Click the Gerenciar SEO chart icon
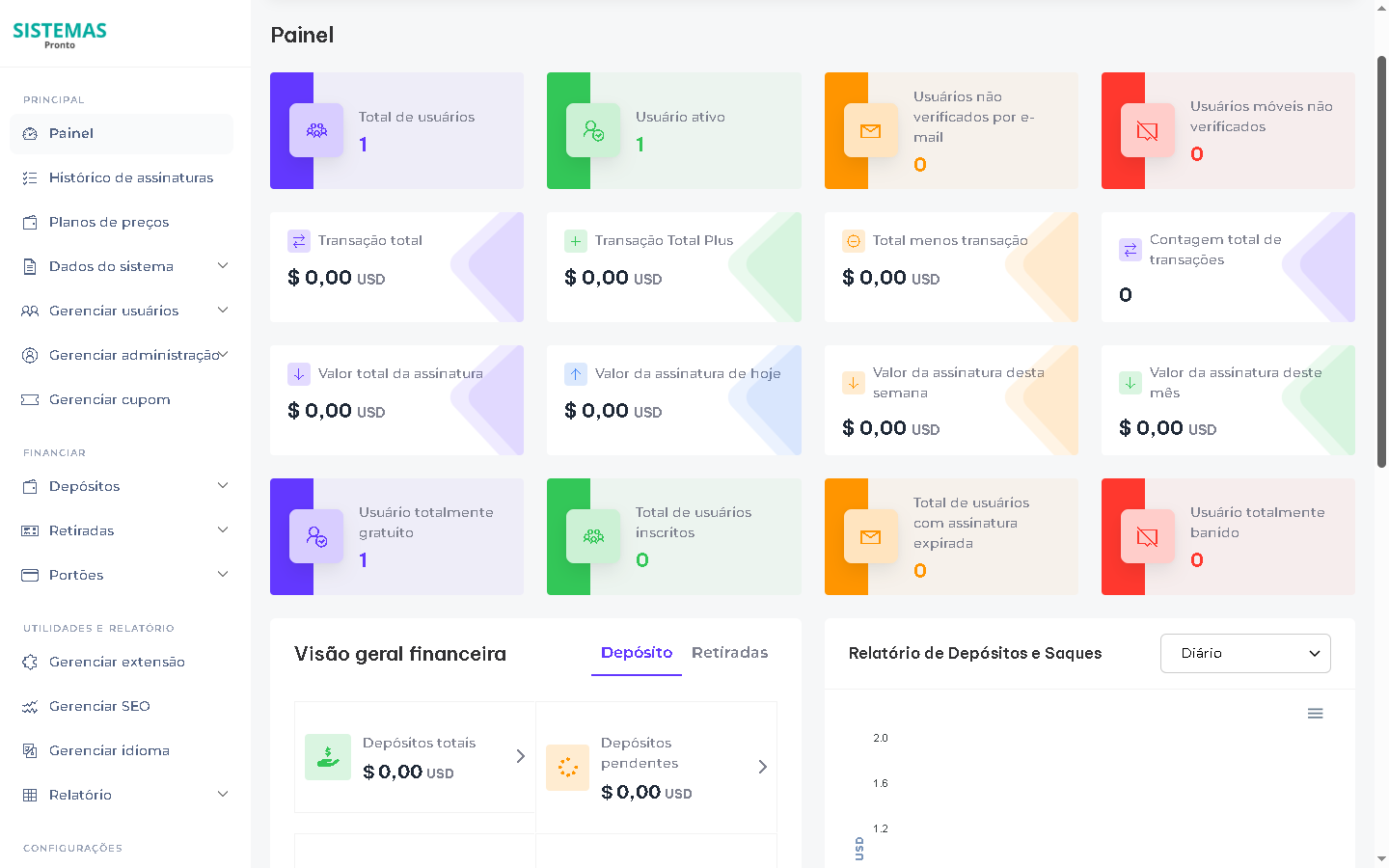The image size is (1389, 868). pos(30,707)
